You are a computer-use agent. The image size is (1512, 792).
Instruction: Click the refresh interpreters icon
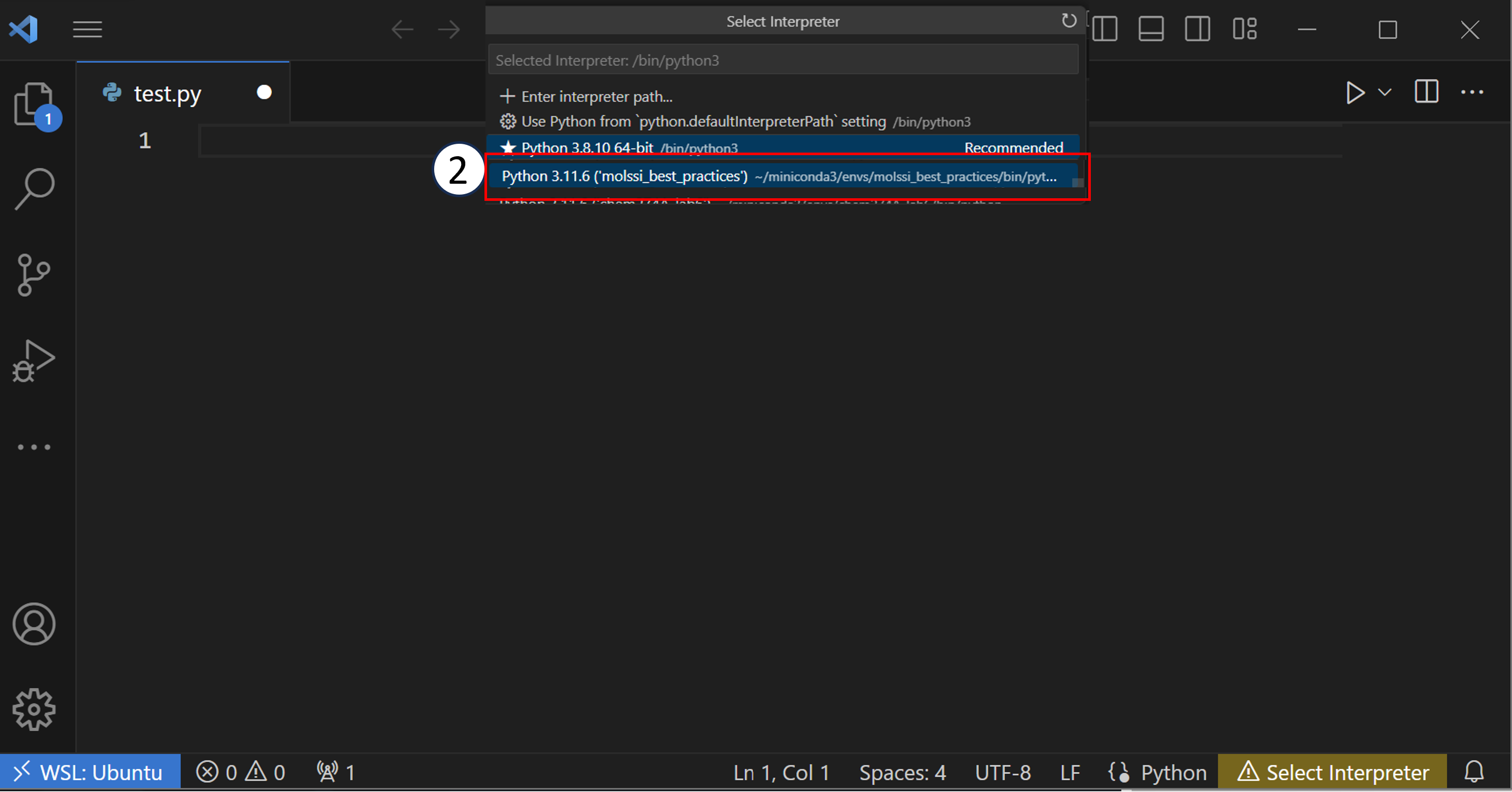click(1068, 21)
